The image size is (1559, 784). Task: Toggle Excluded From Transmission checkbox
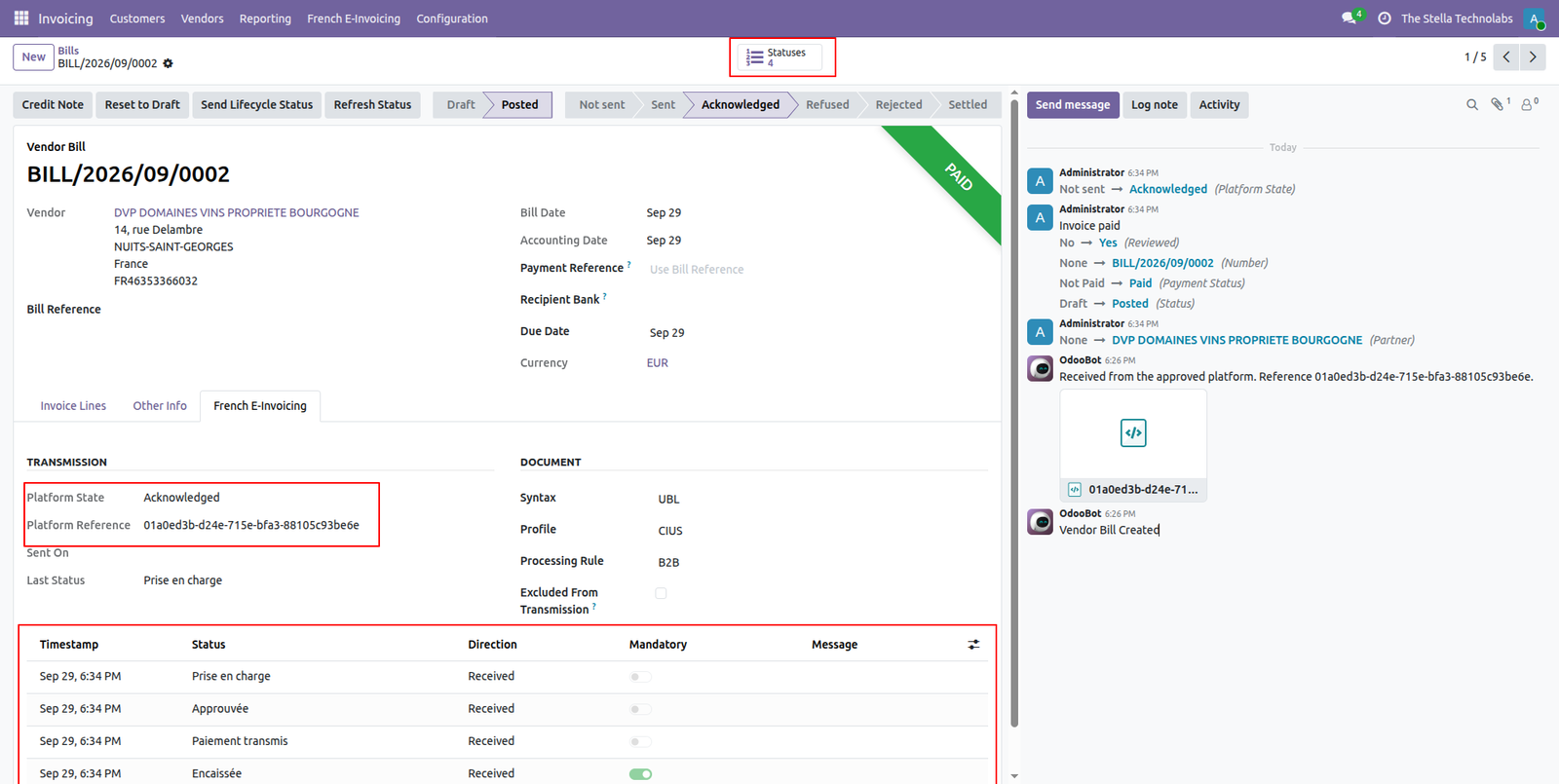coord(661,593)
